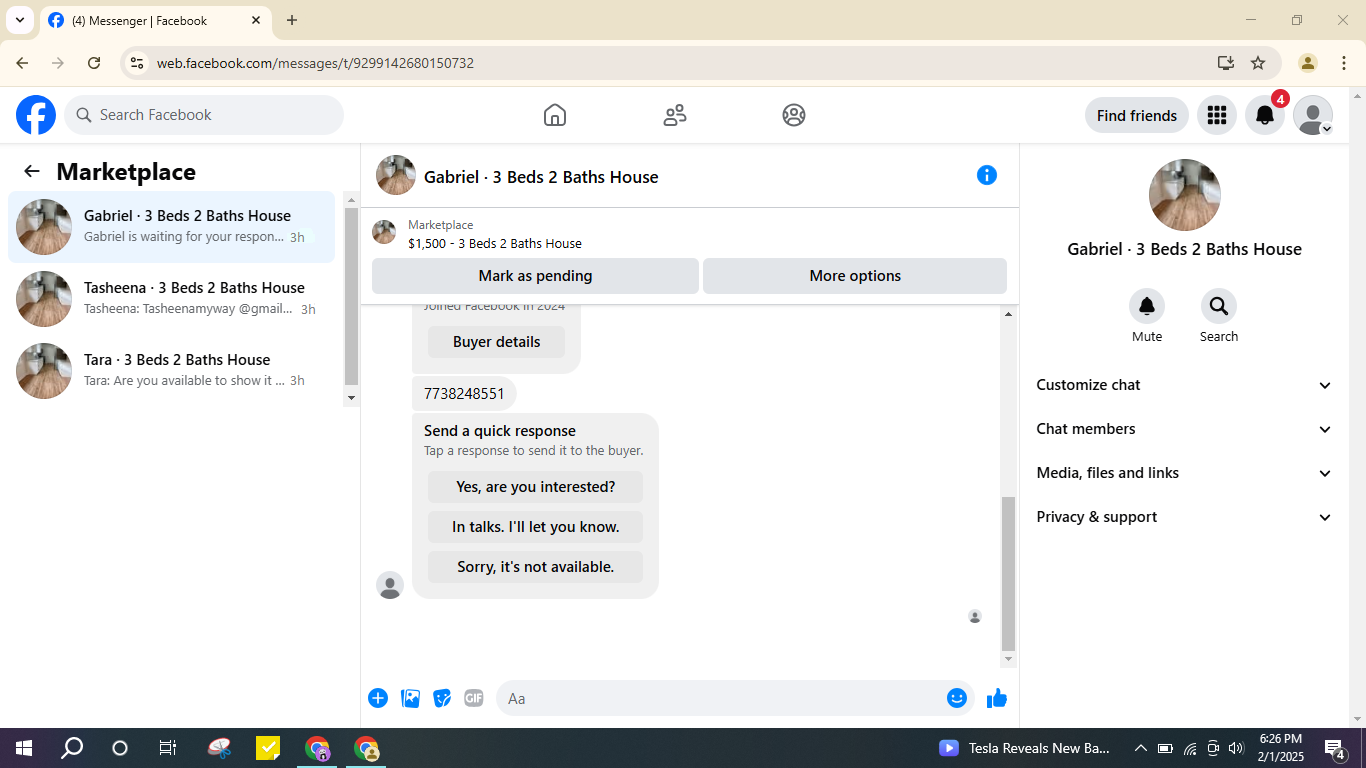
Task: Click the browser back button
Action: (22, 63)
